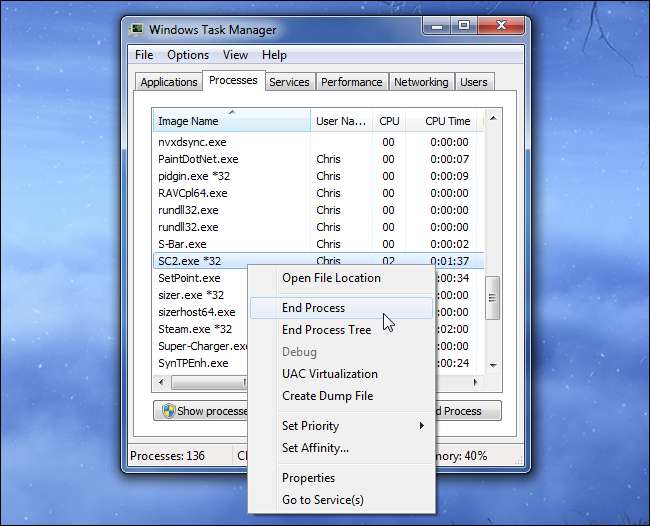This screenshot has height=526, width=650.
Task: Select Create Dump File menu entry
Action: pyautogui.click(x=342, y=395)
